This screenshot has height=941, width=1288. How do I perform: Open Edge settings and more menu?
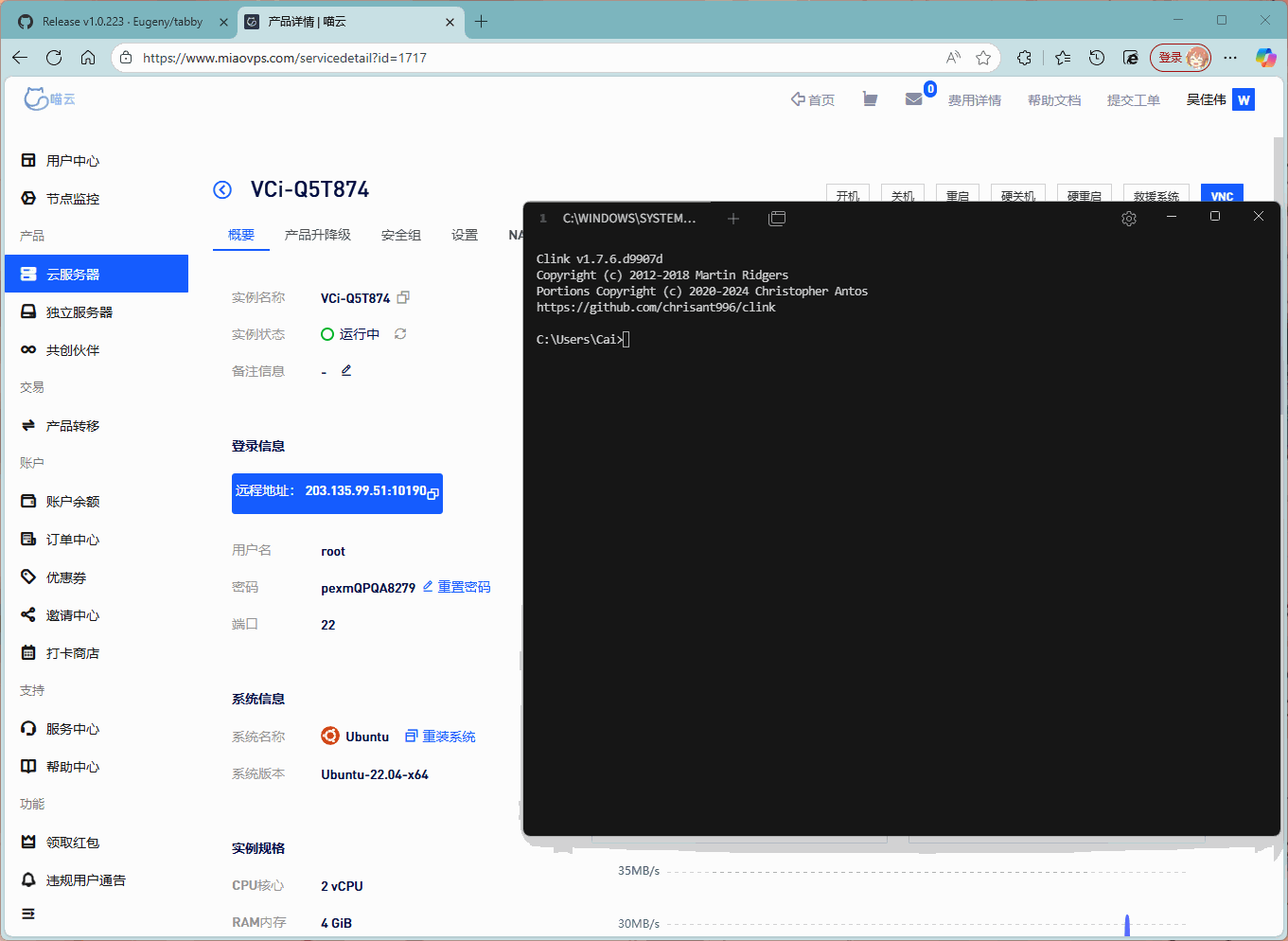coord(1230,58)
